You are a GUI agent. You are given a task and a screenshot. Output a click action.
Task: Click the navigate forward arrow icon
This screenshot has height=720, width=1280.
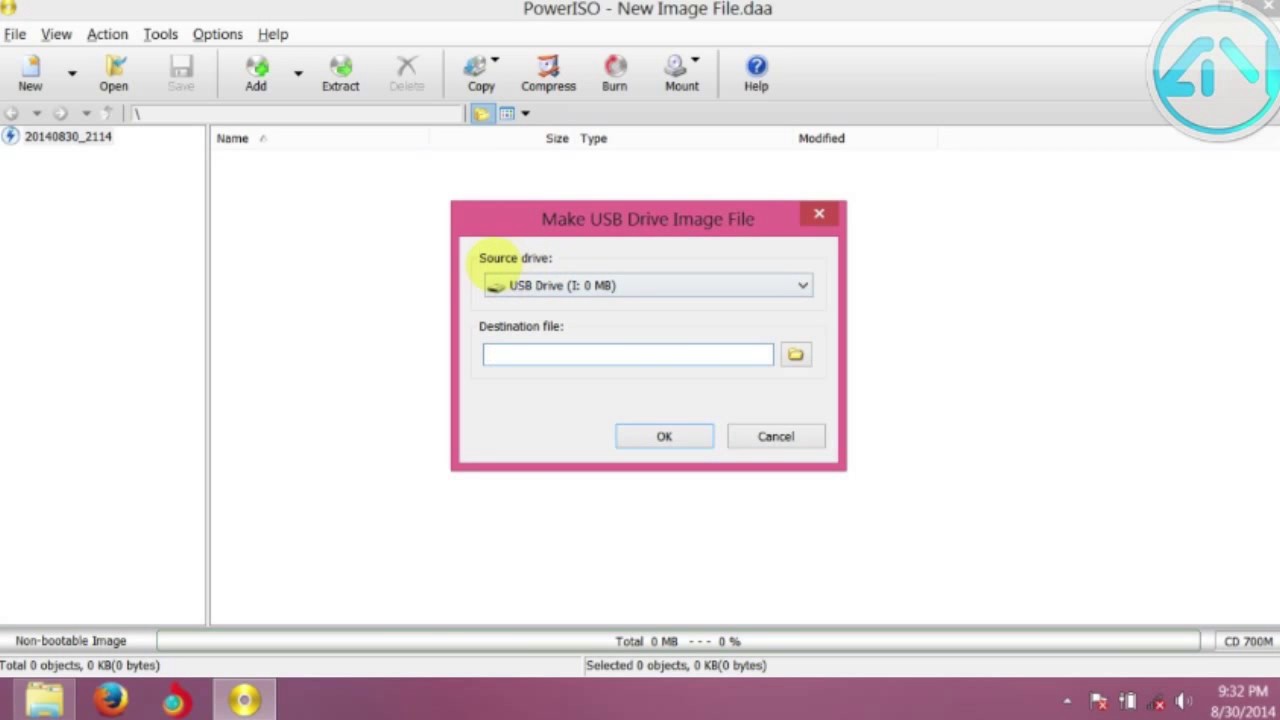pyautogui.click(x=60, y=113)
